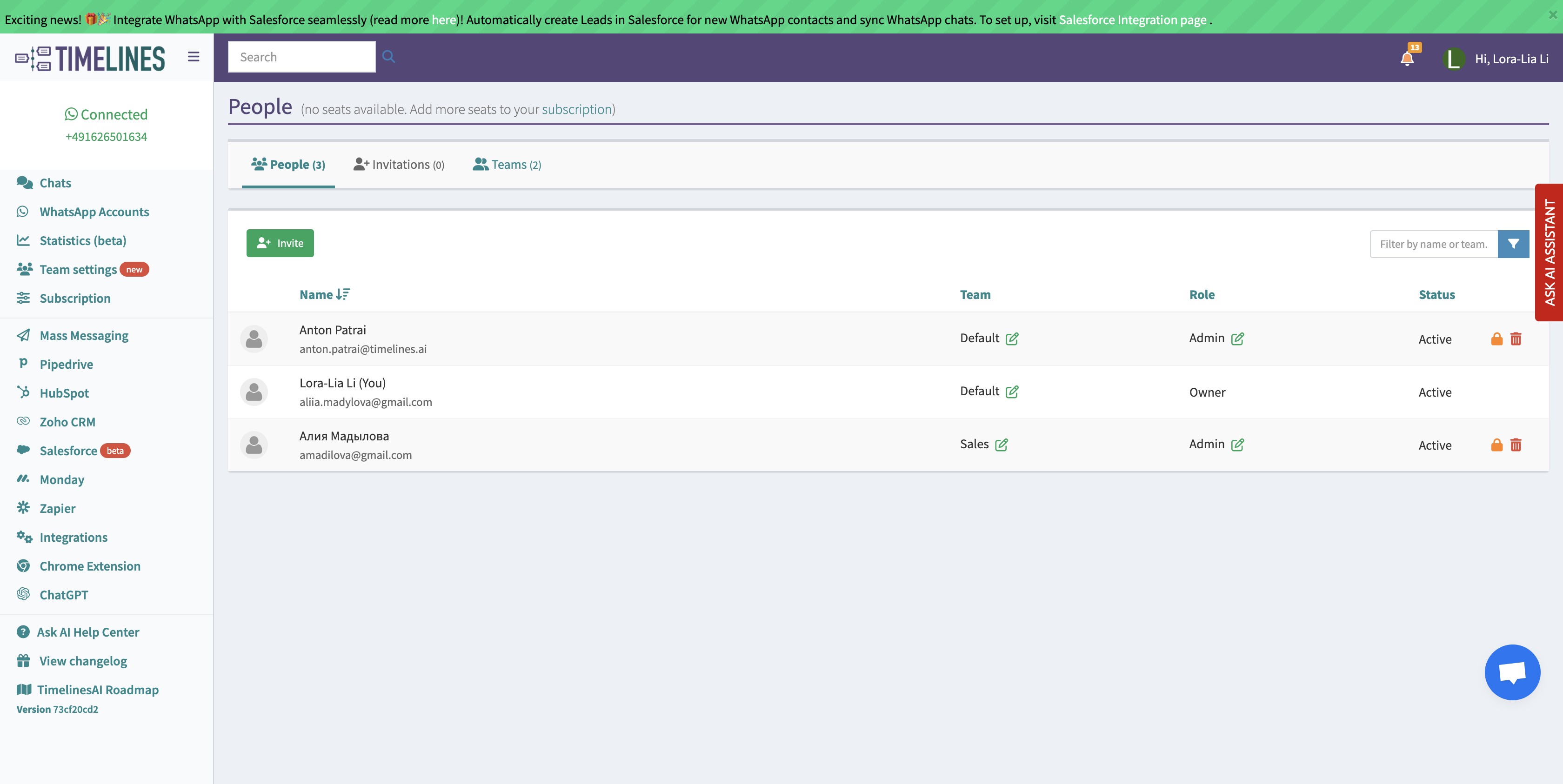Switch to the Teams tab
The width and height of the screenshot is (1563, 784).
(507, 165)
